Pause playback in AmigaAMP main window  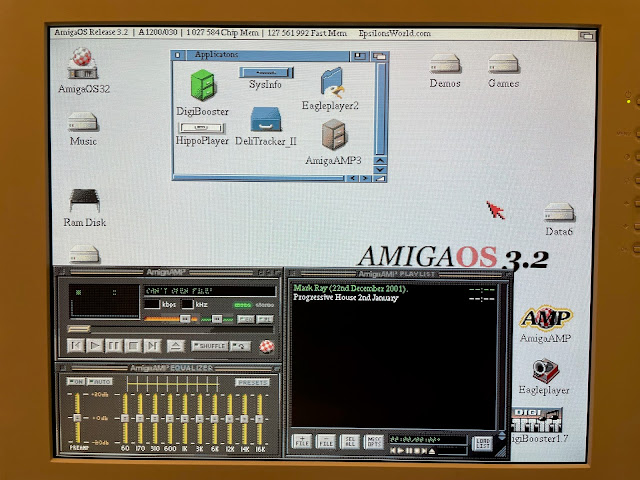(x=114, y=346)
